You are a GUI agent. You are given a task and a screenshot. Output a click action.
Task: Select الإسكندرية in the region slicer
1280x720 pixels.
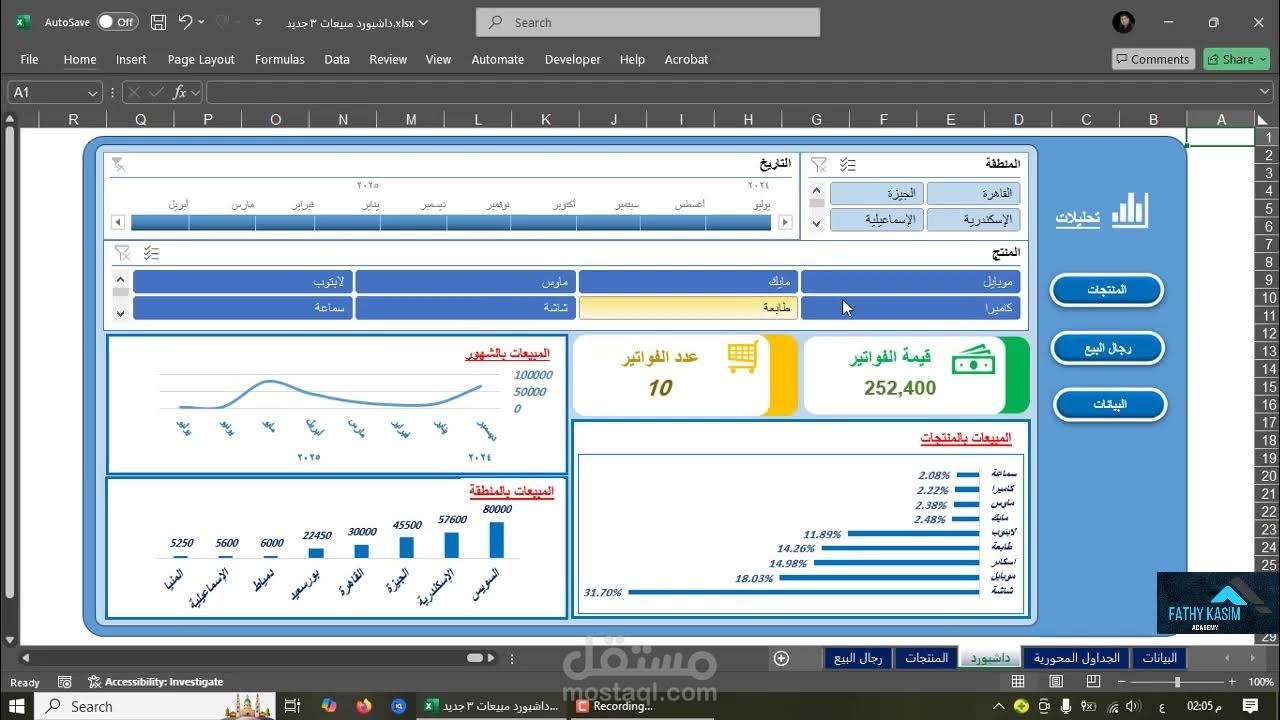973,219
